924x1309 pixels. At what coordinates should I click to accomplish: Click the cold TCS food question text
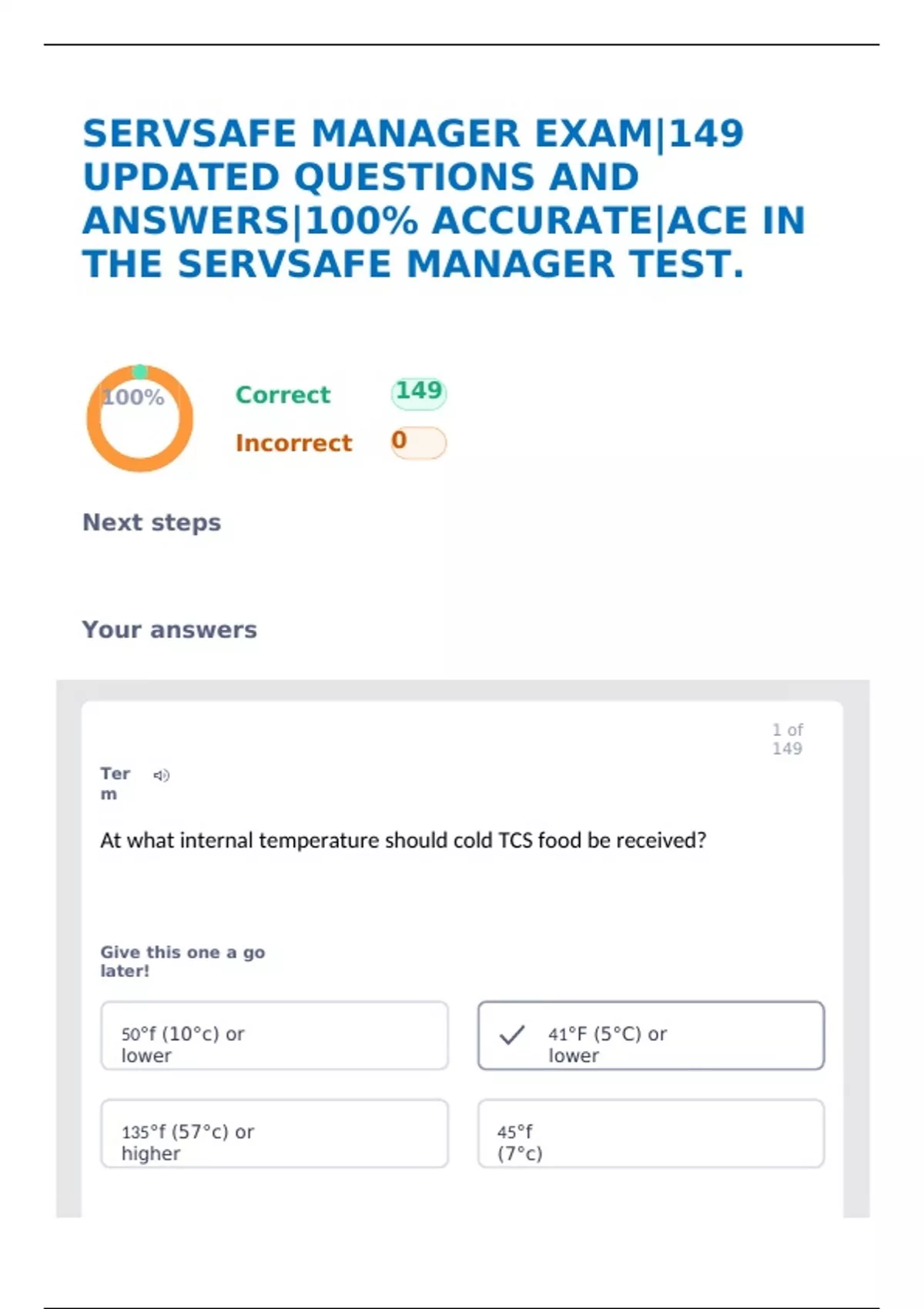click(403, 840)
